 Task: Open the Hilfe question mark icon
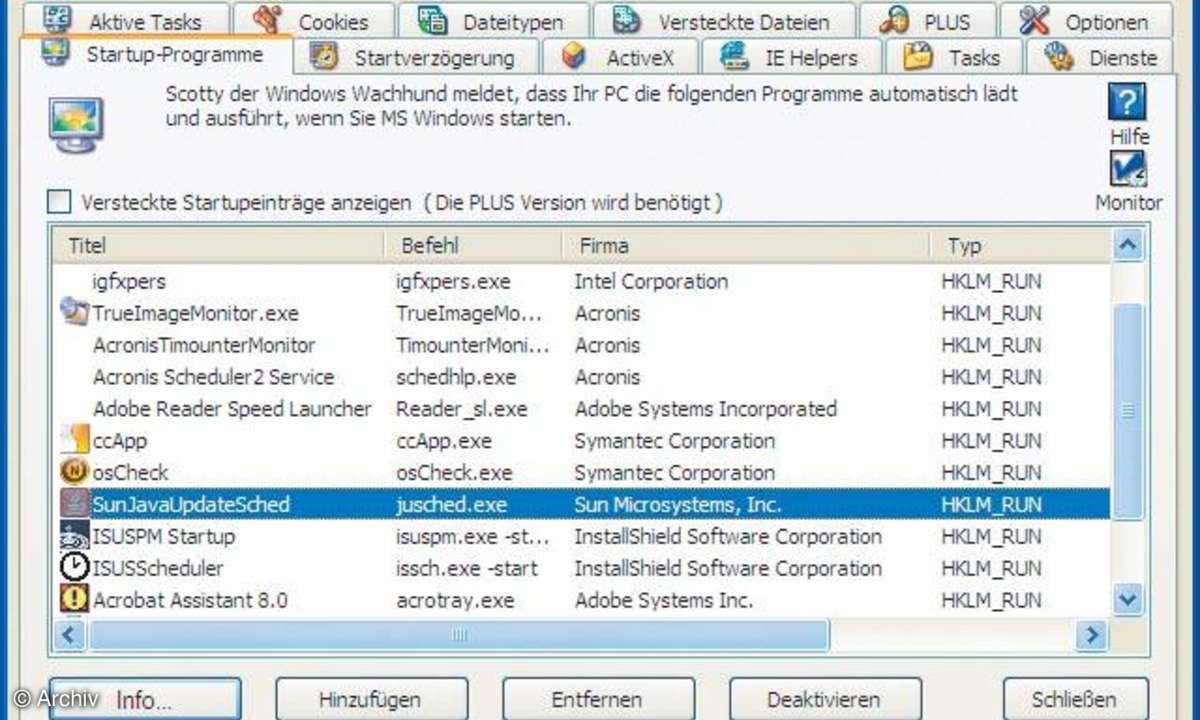tap(1127, 103)
